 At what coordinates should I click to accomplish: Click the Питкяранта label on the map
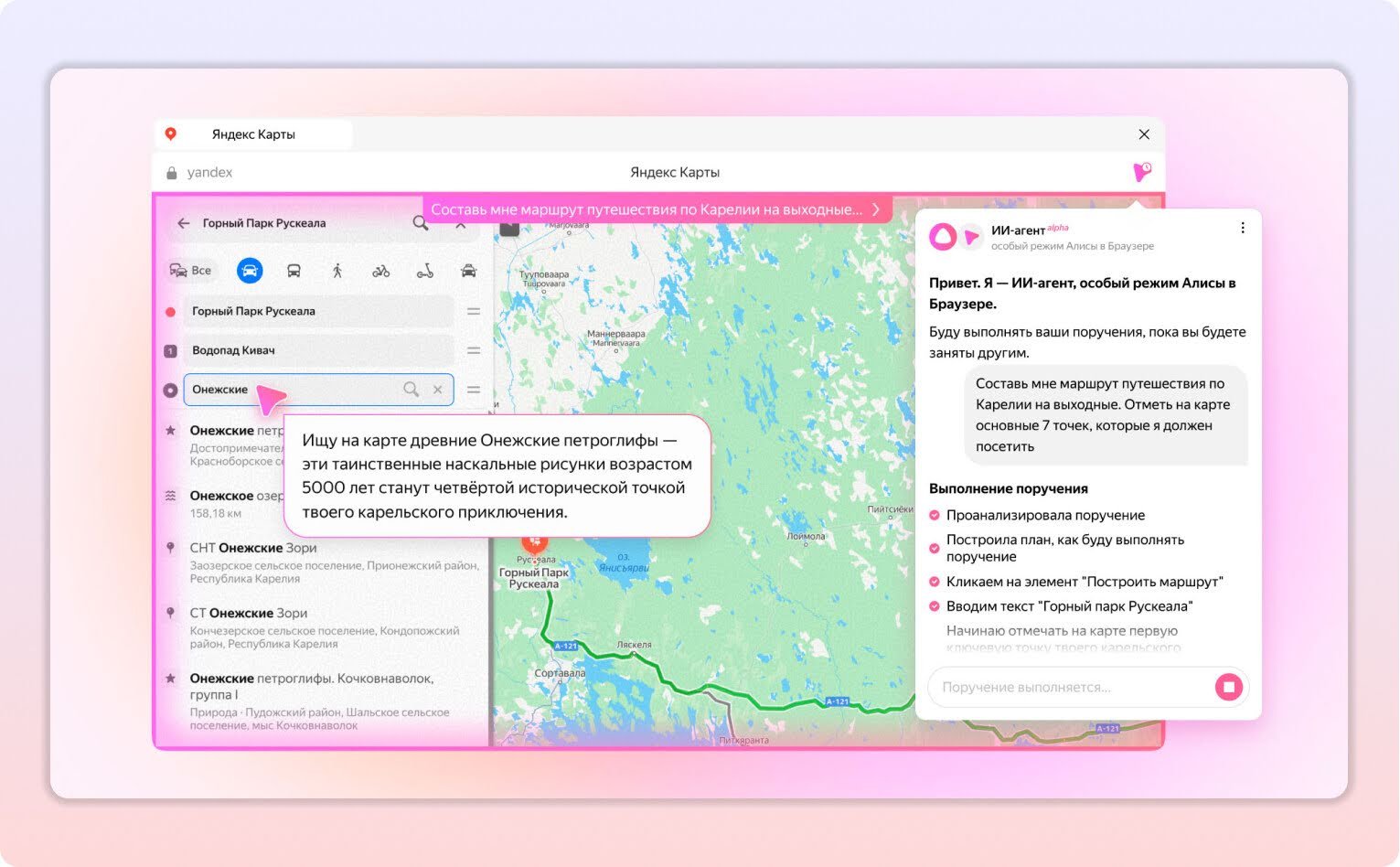tap(744, 741)
